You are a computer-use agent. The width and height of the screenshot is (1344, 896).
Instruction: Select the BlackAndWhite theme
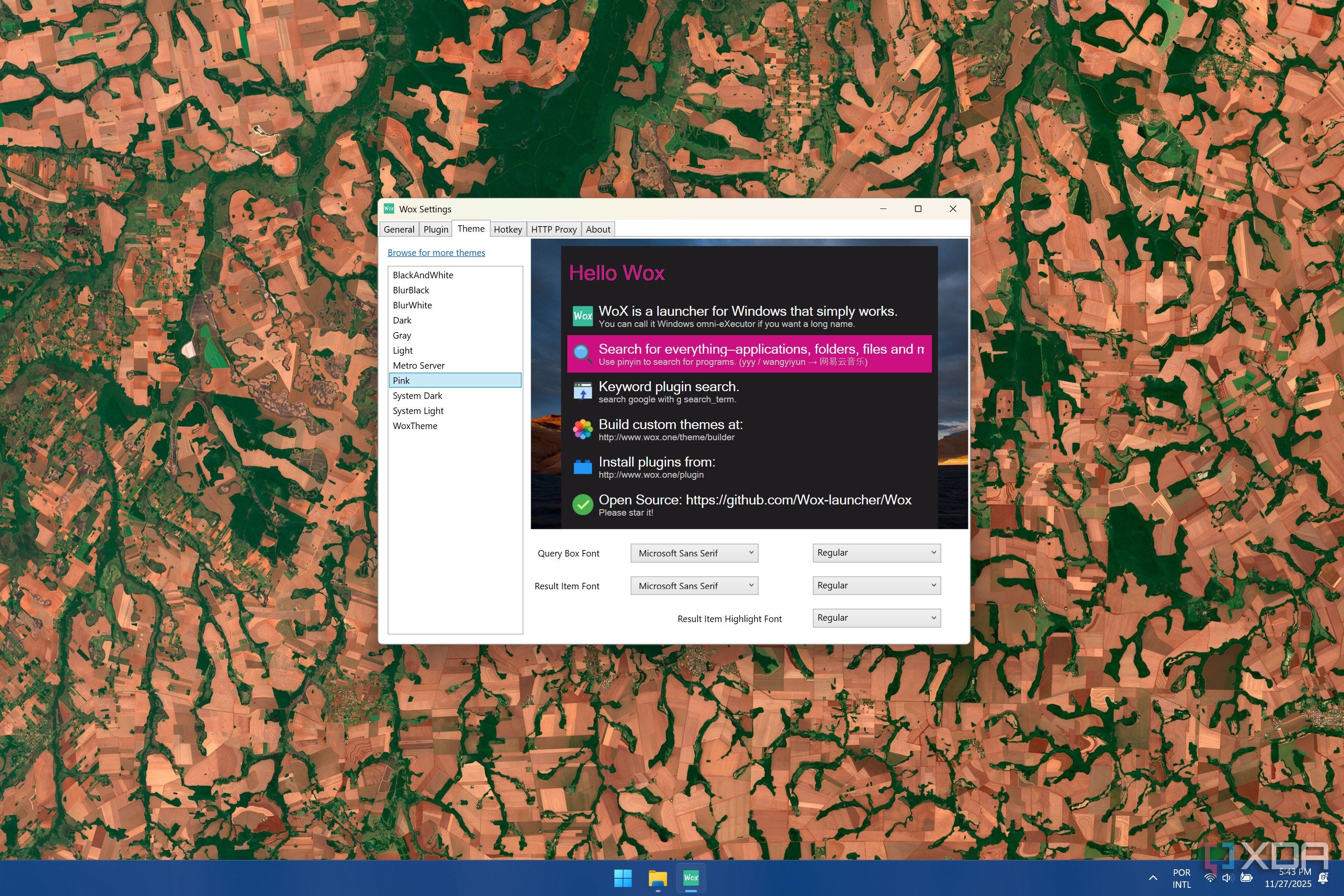click(x=455, y=275)
